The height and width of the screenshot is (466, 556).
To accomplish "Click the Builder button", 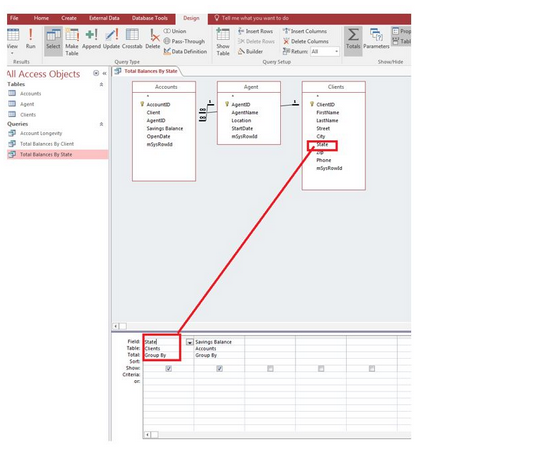I will tap(250, 52).
